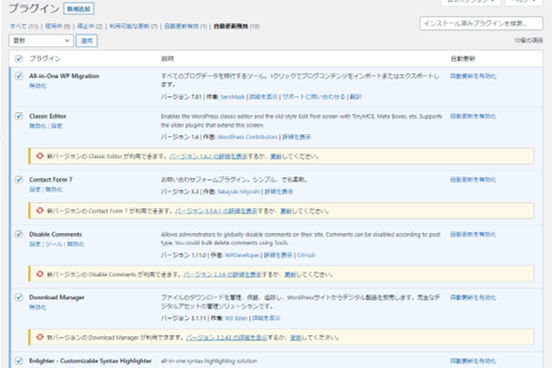Screen dimensions: 552x368
Task: Select the 自動更新無効 filter
Action: pos(231,26)
